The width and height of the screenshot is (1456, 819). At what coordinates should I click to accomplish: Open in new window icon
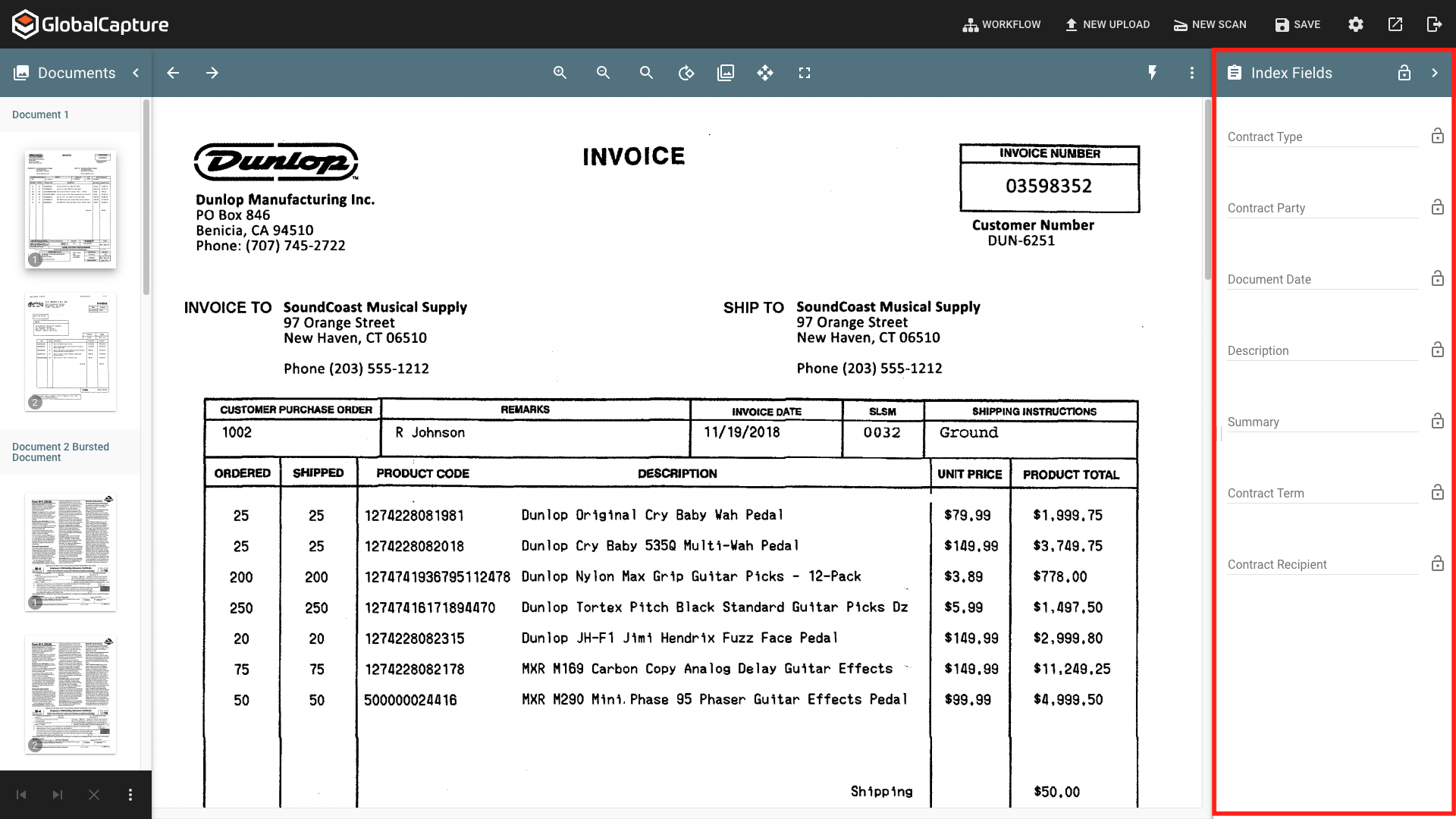(1395, 24)
